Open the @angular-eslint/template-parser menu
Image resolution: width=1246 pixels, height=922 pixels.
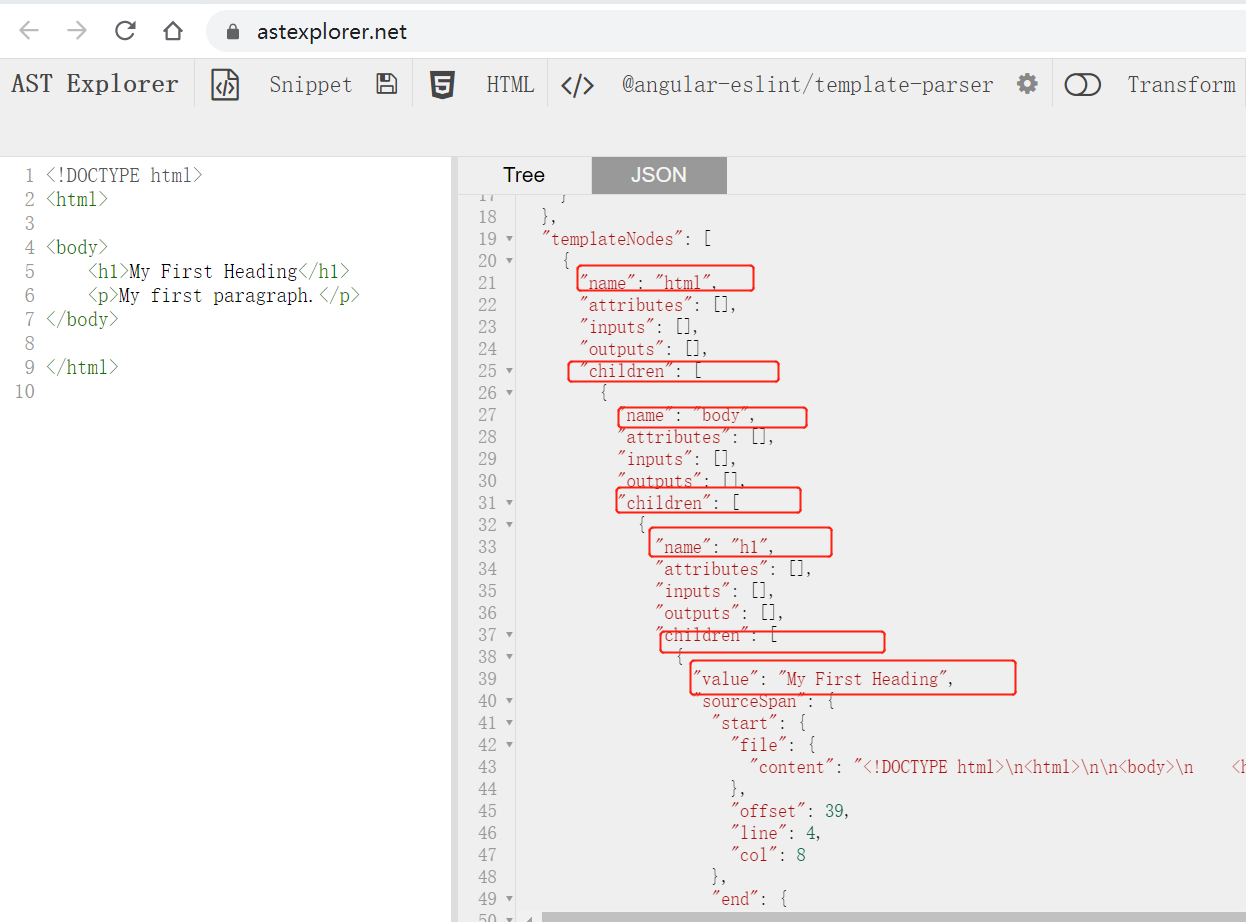807,85
